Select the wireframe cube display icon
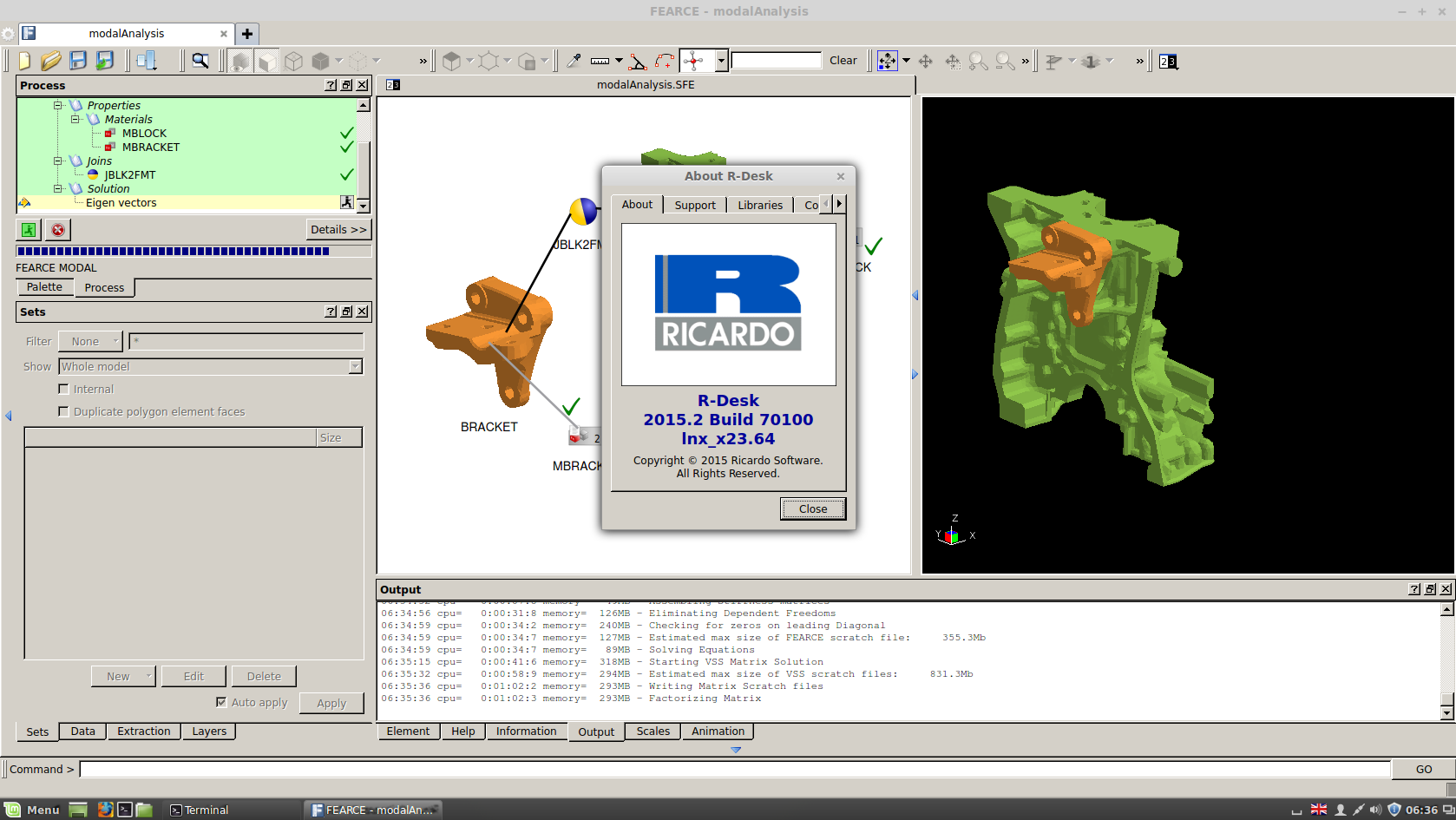 294,61
